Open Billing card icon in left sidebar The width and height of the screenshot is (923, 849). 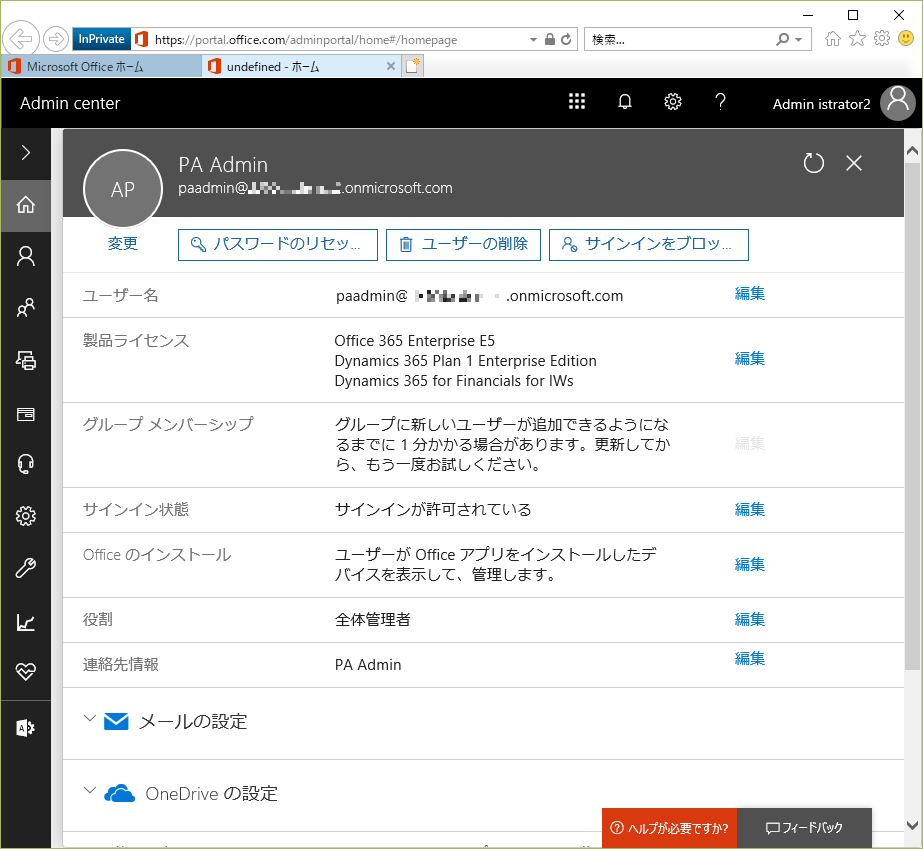25,414
